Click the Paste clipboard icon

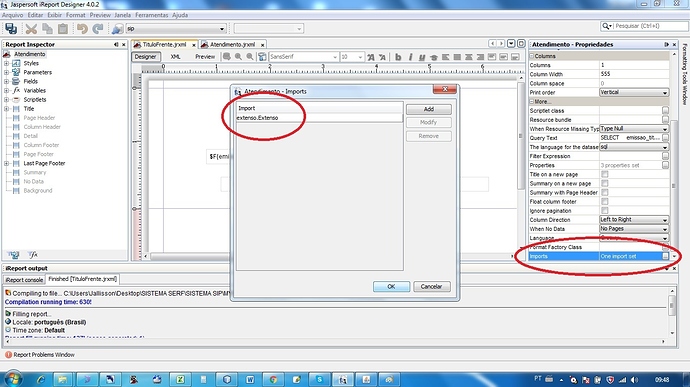tap(63, 29)
